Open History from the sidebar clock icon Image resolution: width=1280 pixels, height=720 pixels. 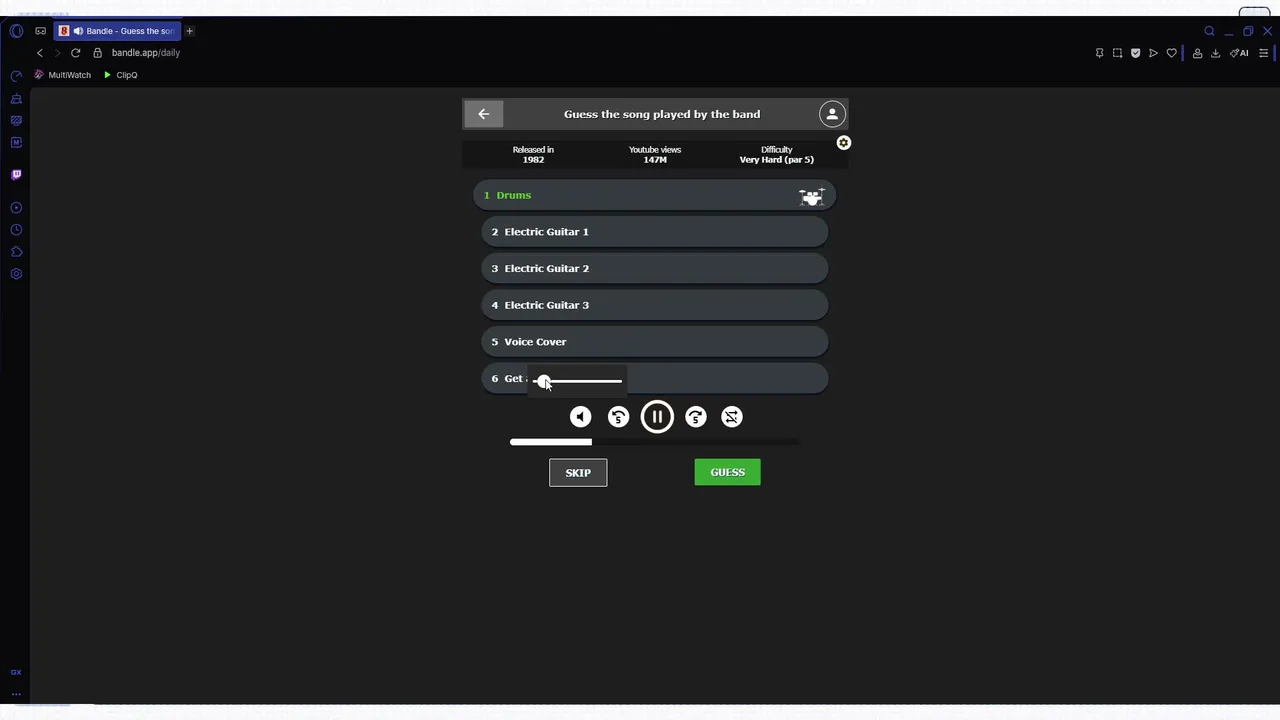coord(16,230)
